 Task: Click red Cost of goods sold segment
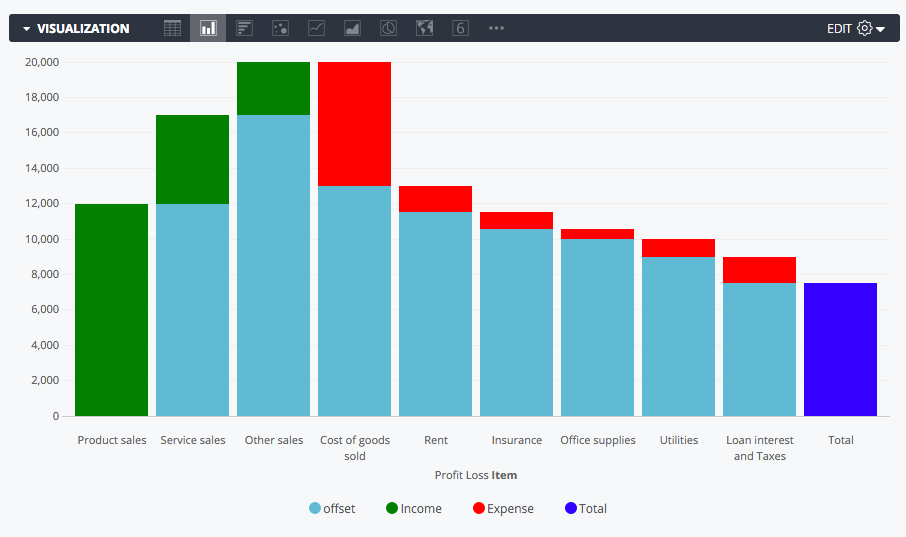tap(354, 124)
